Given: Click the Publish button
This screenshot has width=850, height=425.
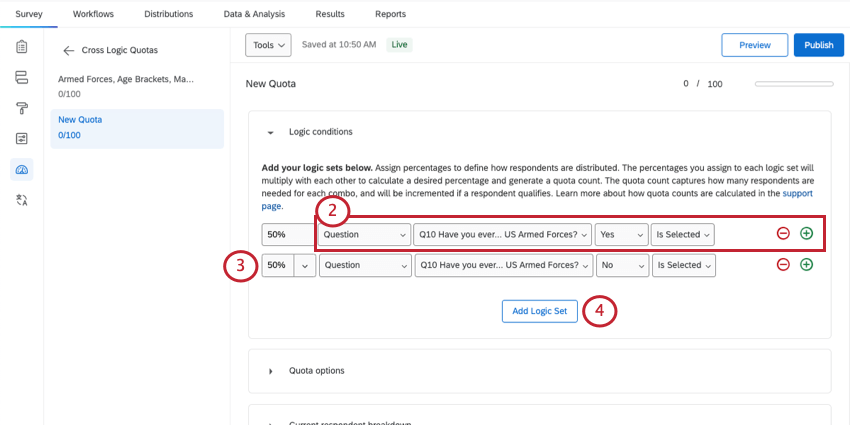Looking at the screenshot, I should tap(818, 45).
